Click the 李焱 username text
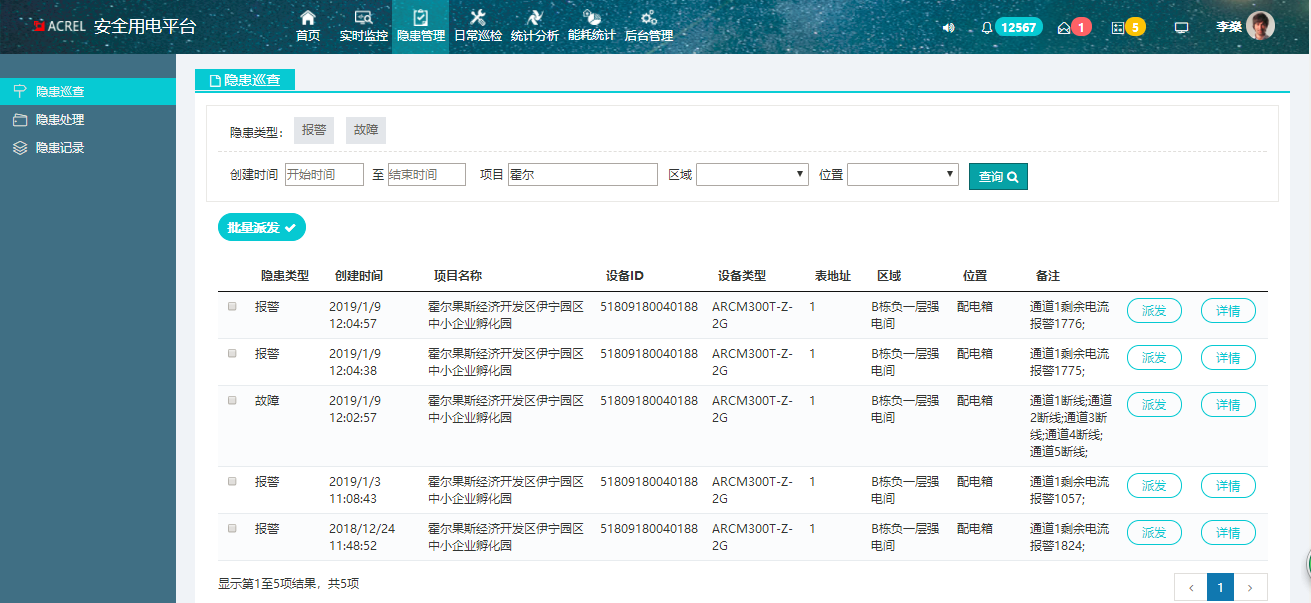This screenshot has height=603, width=1311. pyautogui.click(x=1229, y=27)
